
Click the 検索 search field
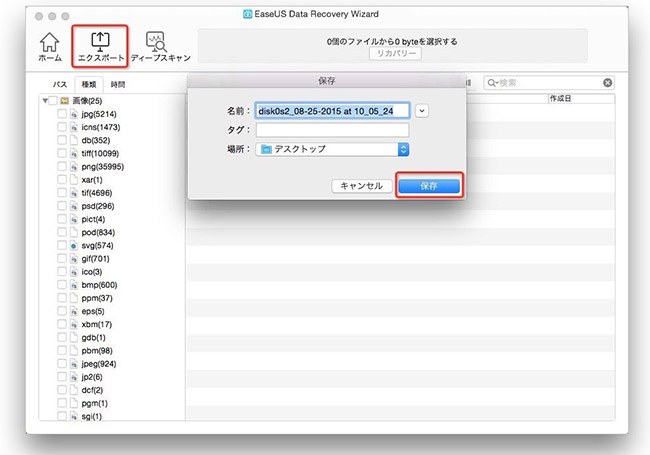tap(548, 83)
